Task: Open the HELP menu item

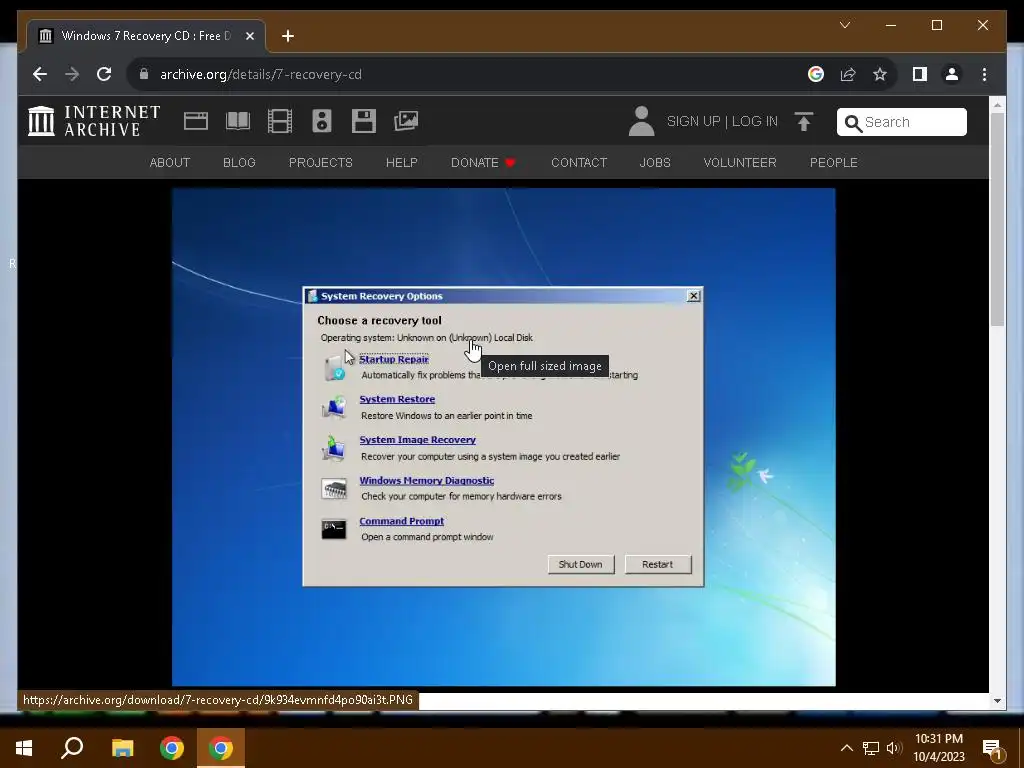Action: coord(402,163)
